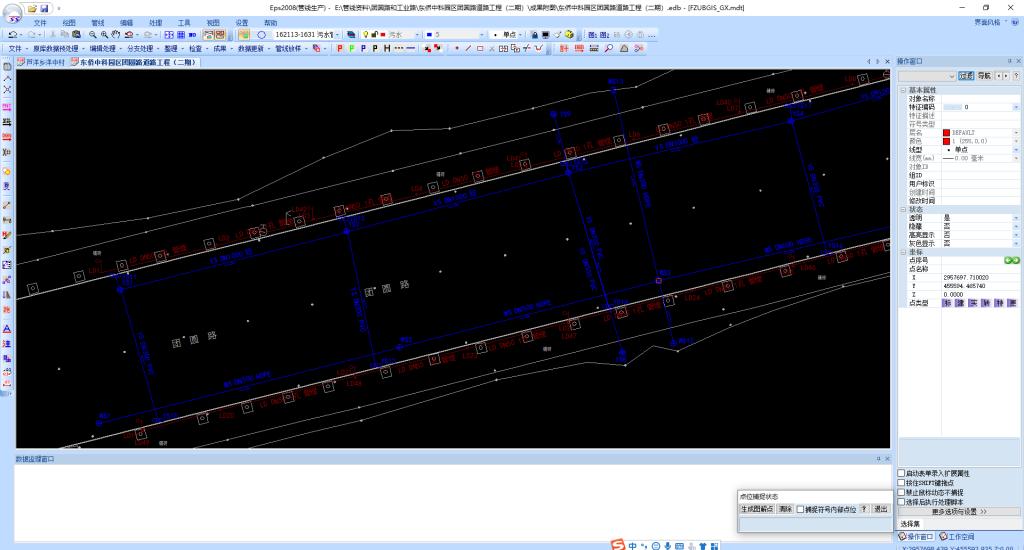Screen dimensions: 1024x550
Task: Open the 层名 DEFAULT layer dropdown
Action: click(x=1016, y=132)
